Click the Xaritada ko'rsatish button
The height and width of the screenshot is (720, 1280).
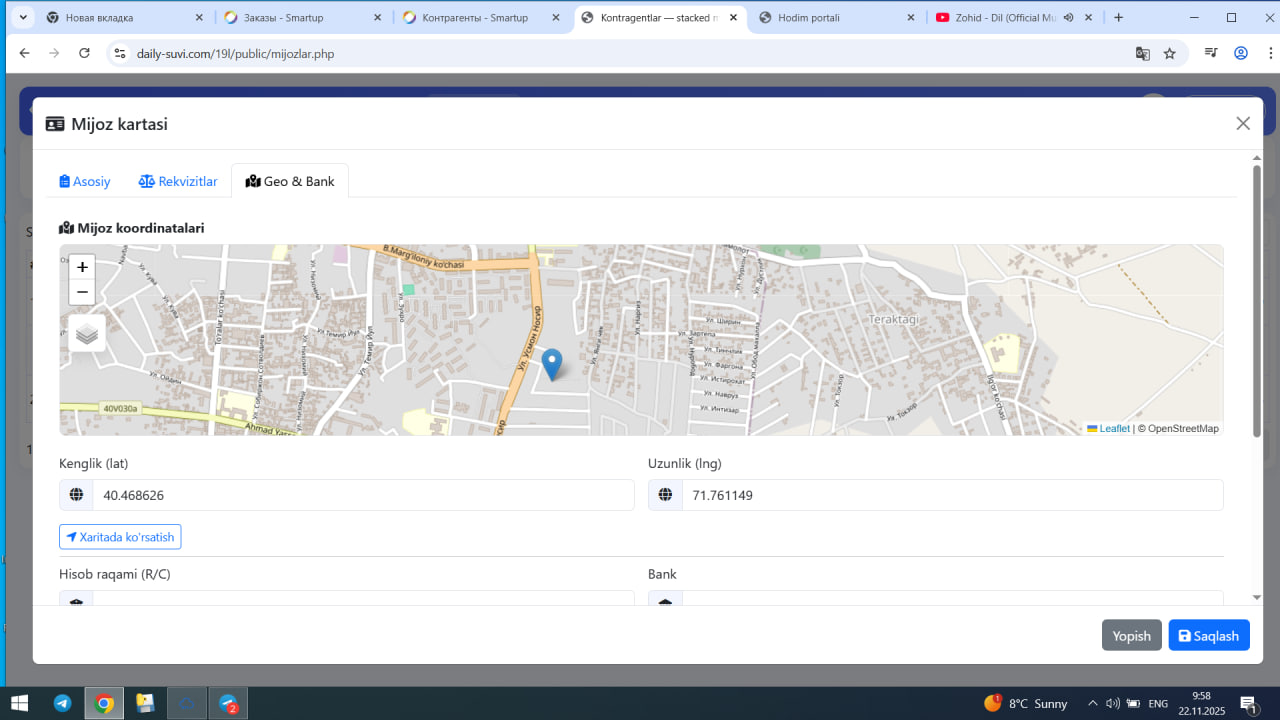(120, 537)
